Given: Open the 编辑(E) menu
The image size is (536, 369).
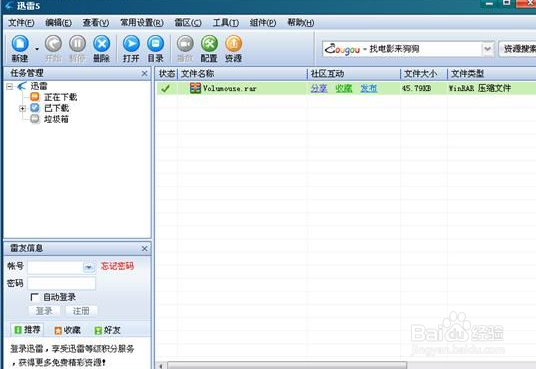Looking at the screenshot, I should [x=58, y=23].
